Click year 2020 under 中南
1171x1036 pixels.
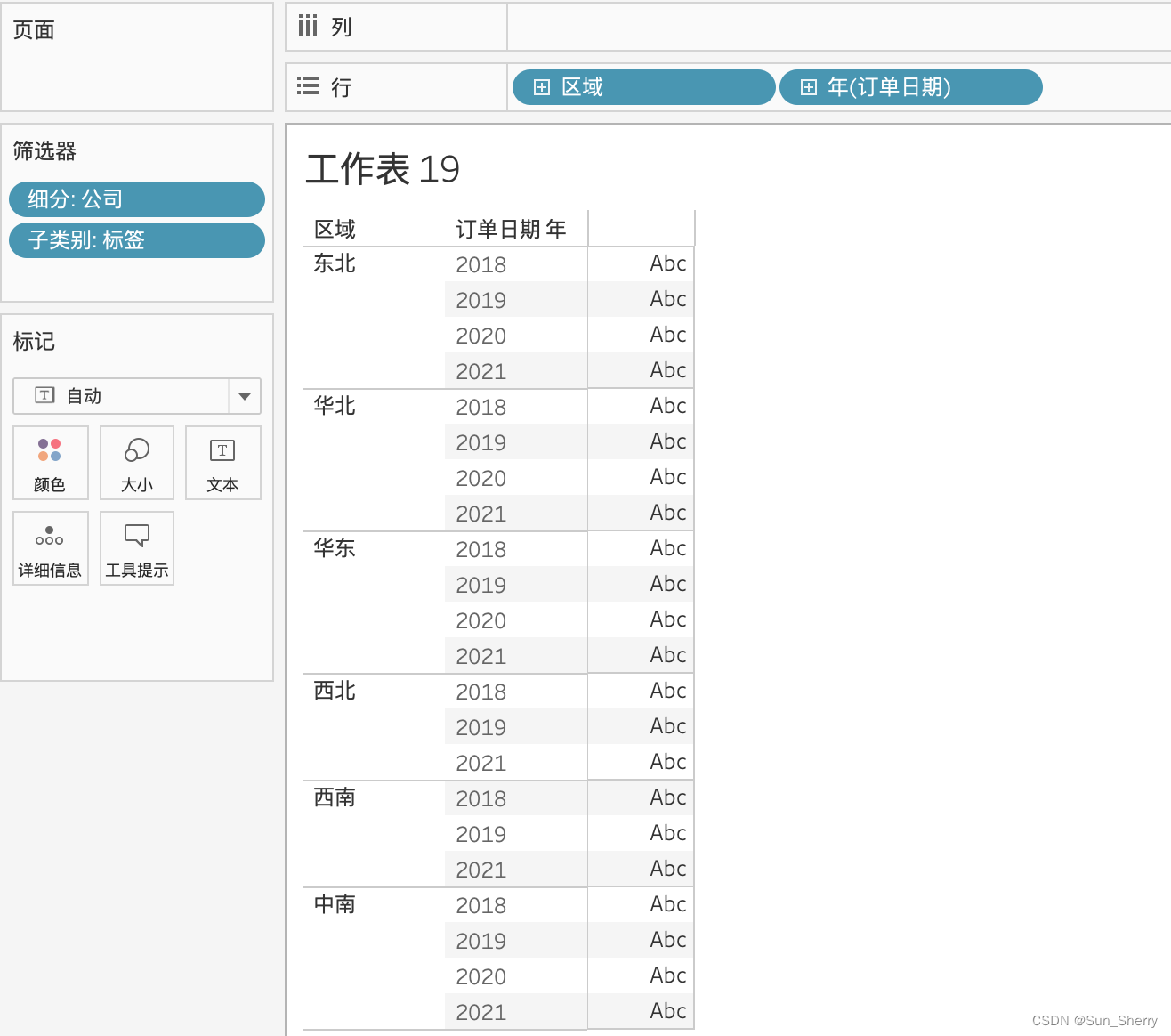pos(481,976)
